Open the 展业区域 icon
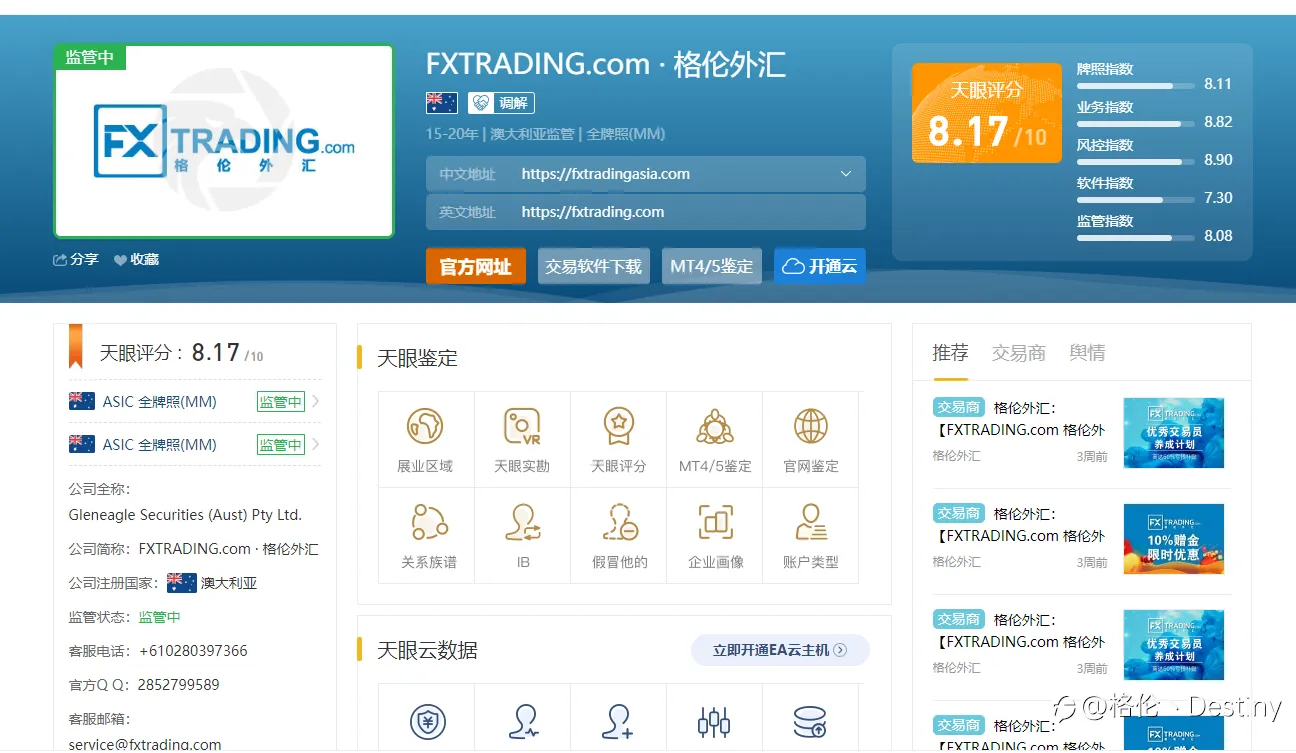This screenshot has height=753, width=1296. tap(425, 426)
